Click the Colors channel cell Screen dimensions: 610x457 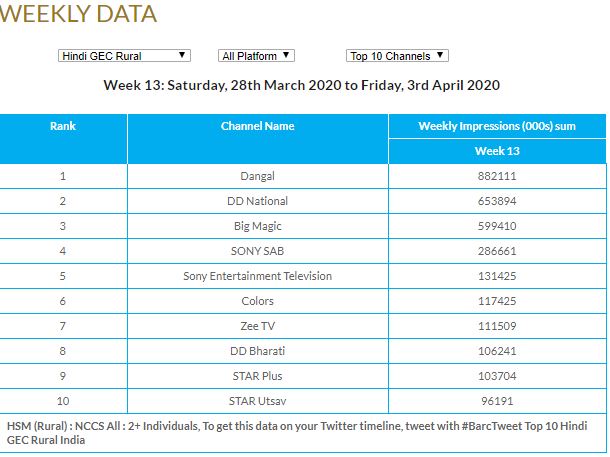(257, 301)
